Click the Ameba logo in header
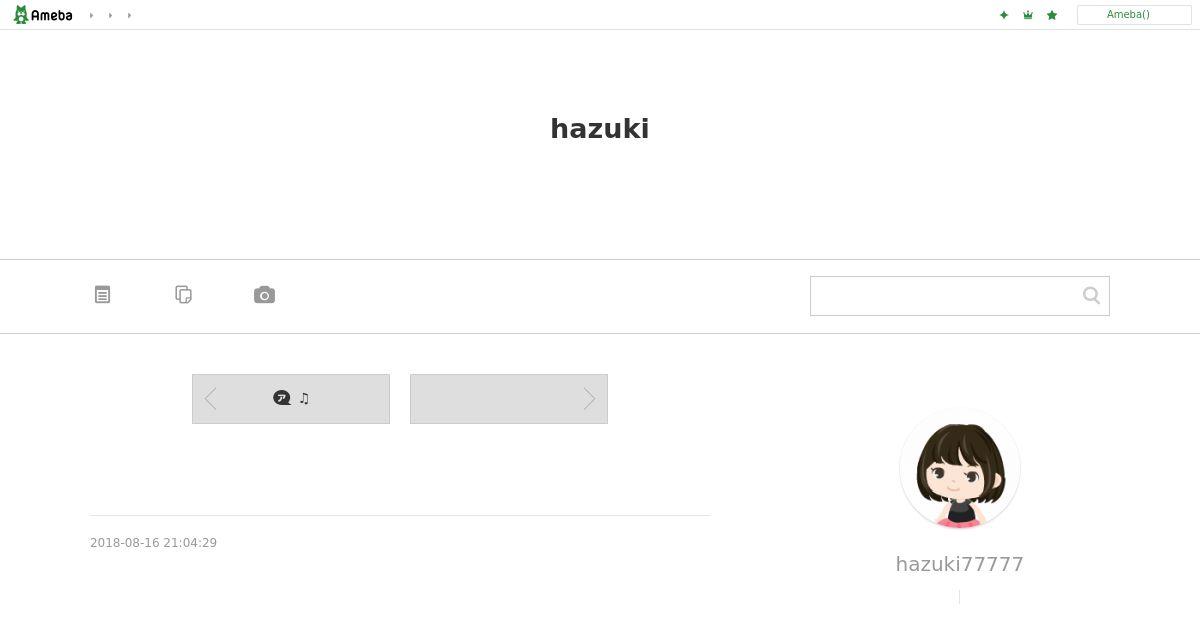The height and width of the screenshot is (630, 1200). click(43, 15)
